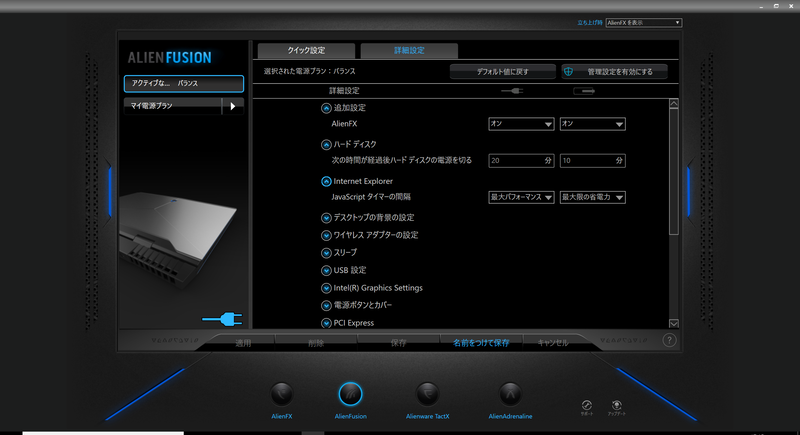Click the 管理設定を有効にする button

click(x=614, y=72)
